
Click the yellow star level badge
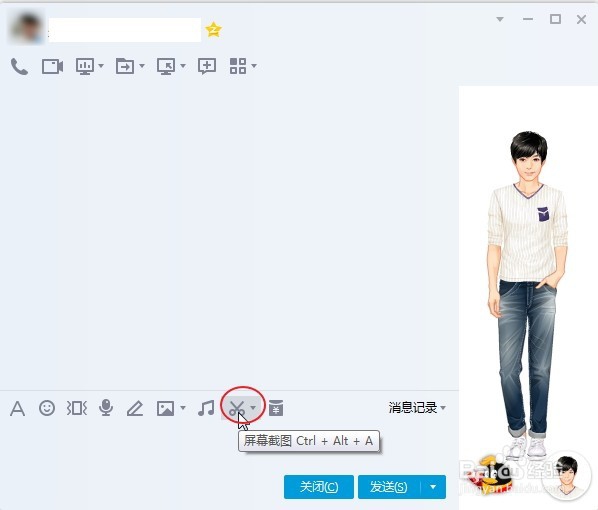click(x=214, y=29)
